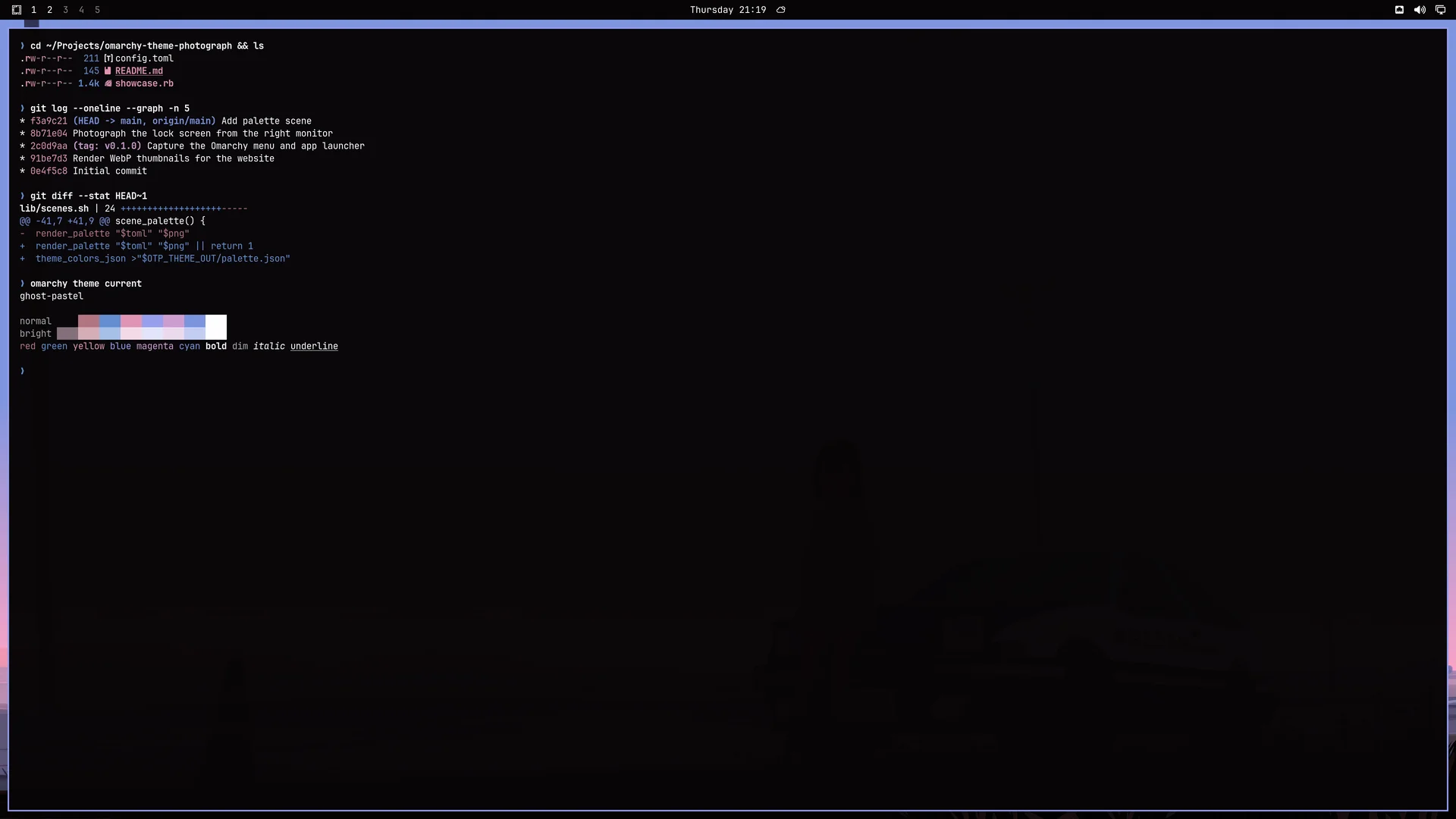The height and width of the screenshot is (819, 1456).
Task: Click the Thursday 21:19 clock
Action: coord(728,10)
